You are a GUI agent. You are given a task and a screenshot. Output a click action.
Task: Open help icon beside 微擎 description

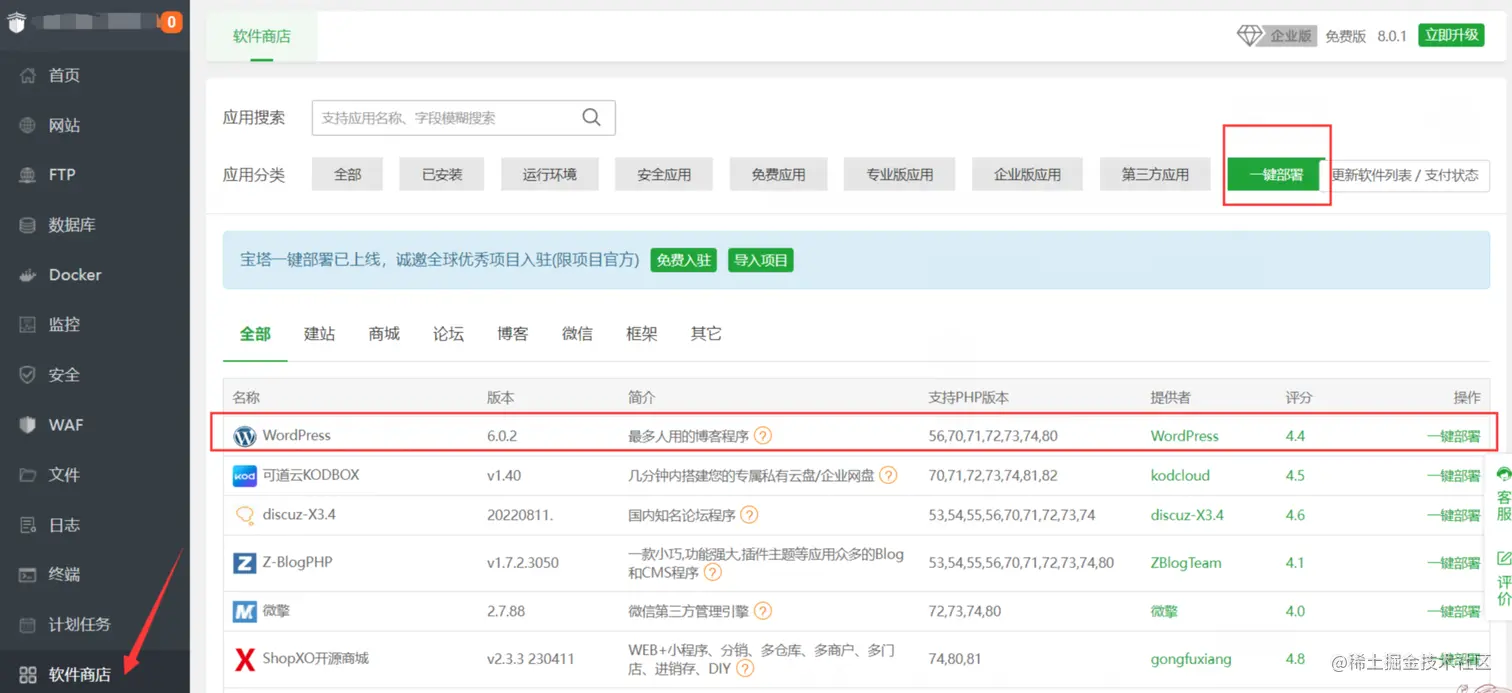763,611
